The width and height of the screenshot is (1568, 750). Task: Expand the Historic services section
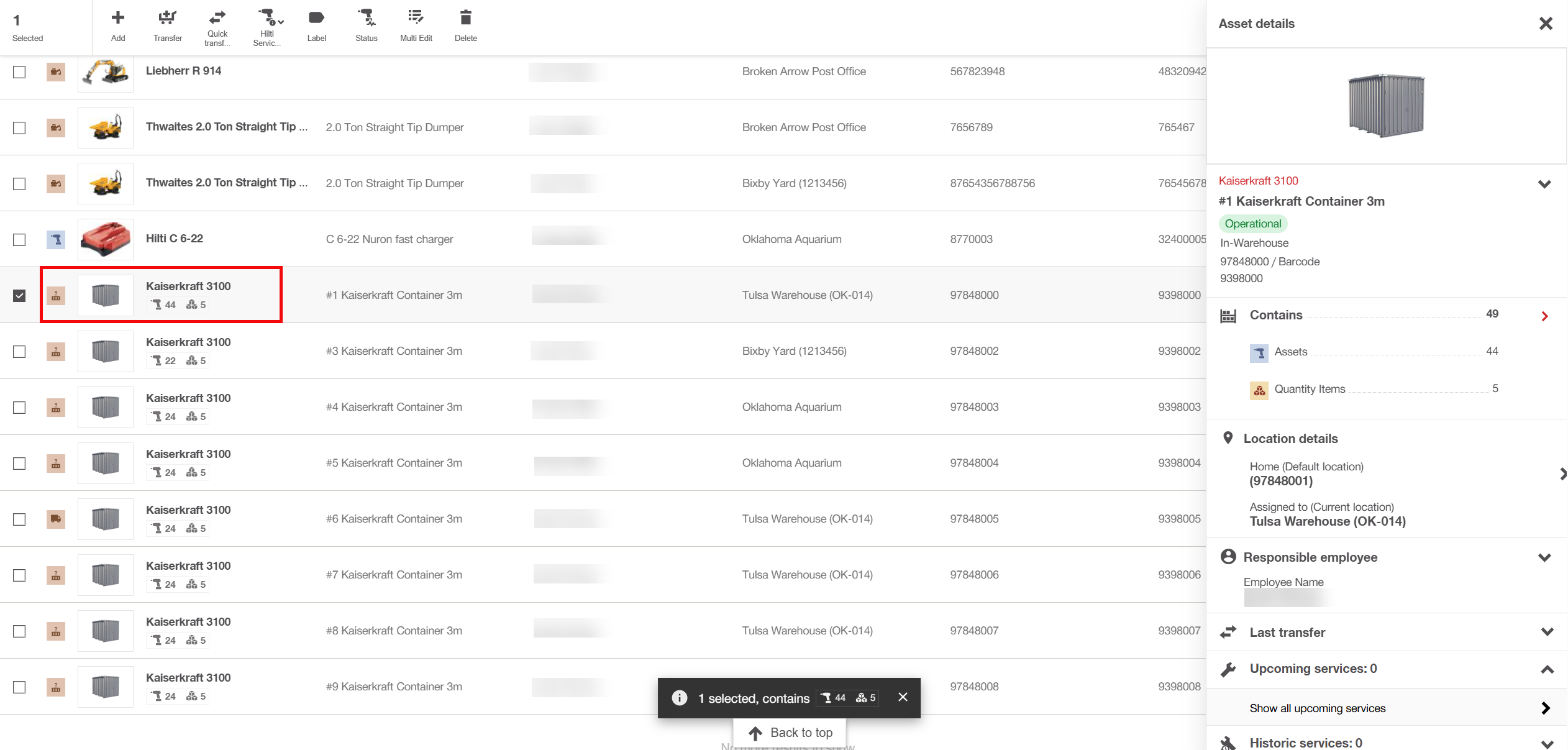point(1547,744)
